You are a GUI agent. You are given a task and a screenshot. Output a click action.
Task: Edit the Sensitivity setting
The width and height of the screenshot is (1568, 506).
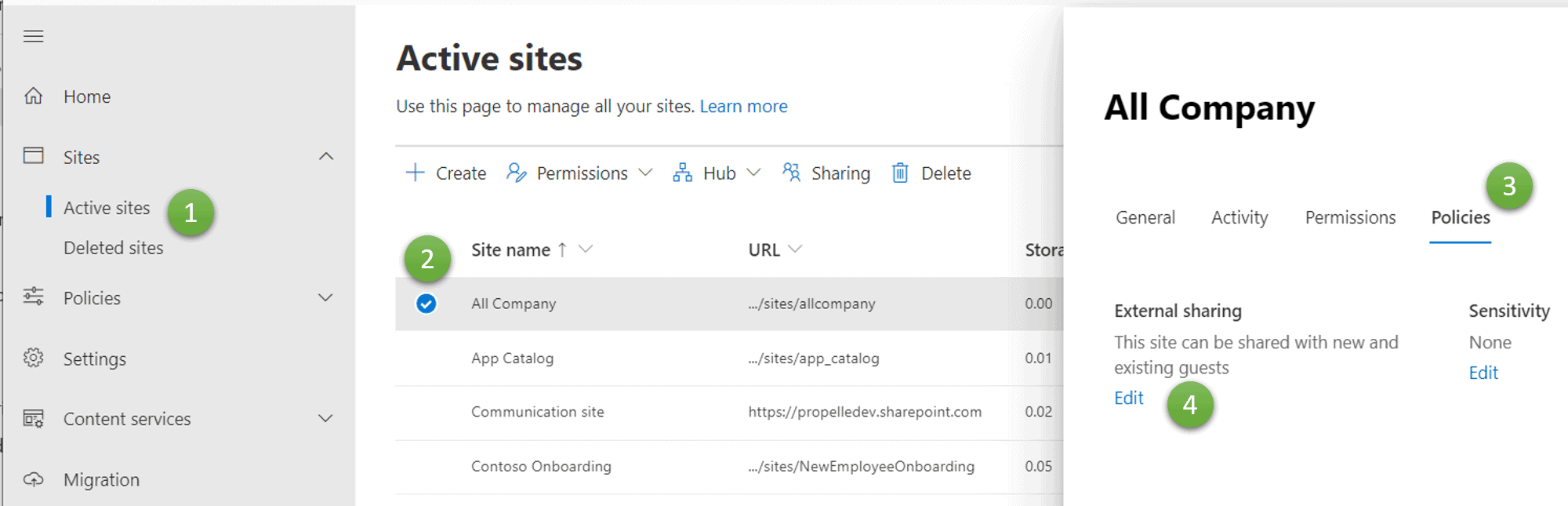[1483, 373]
